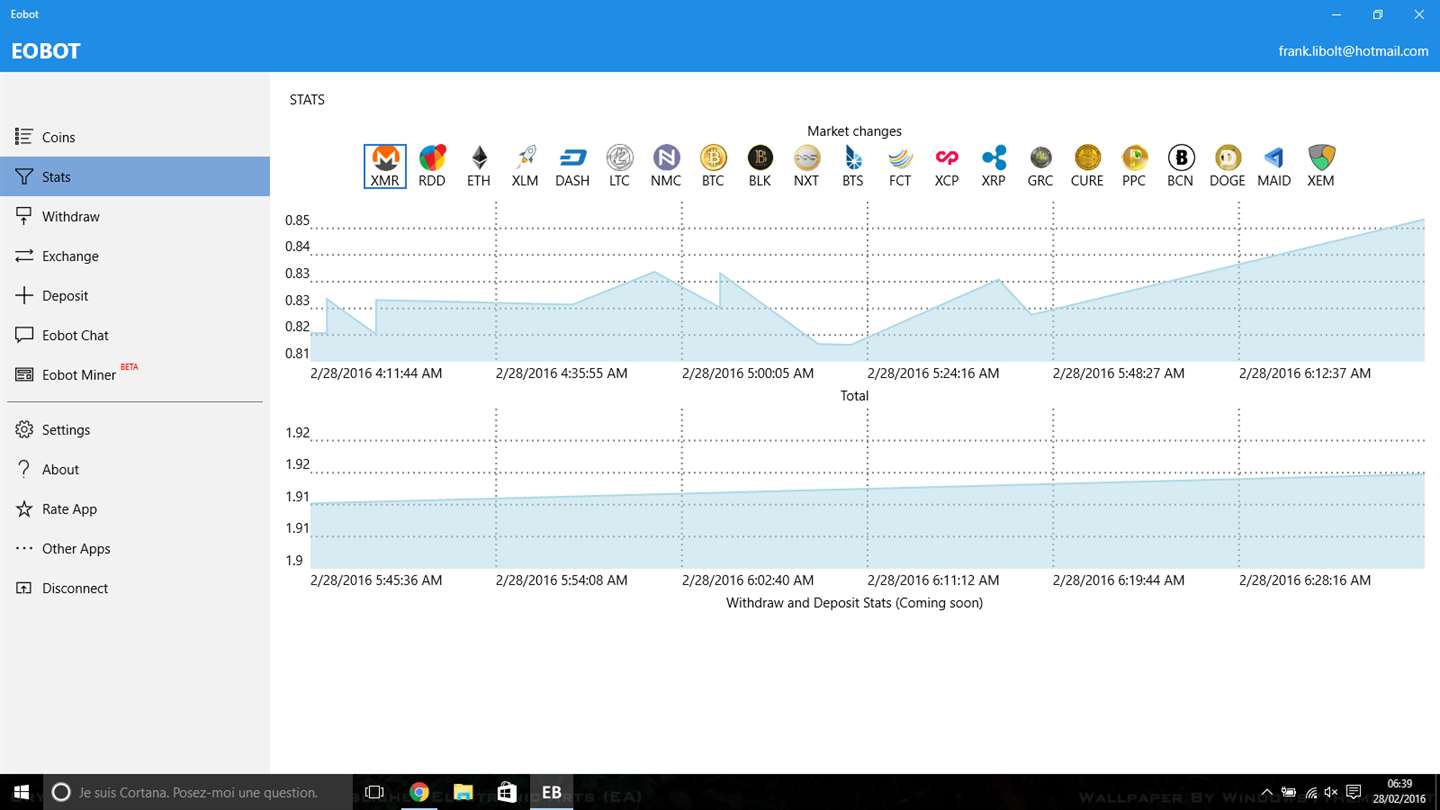This screenshot has width=1440, height=810.
Task: Click the 2/28/2016 6:28:16 AM axis label
Action: (x=1305, y=580)
